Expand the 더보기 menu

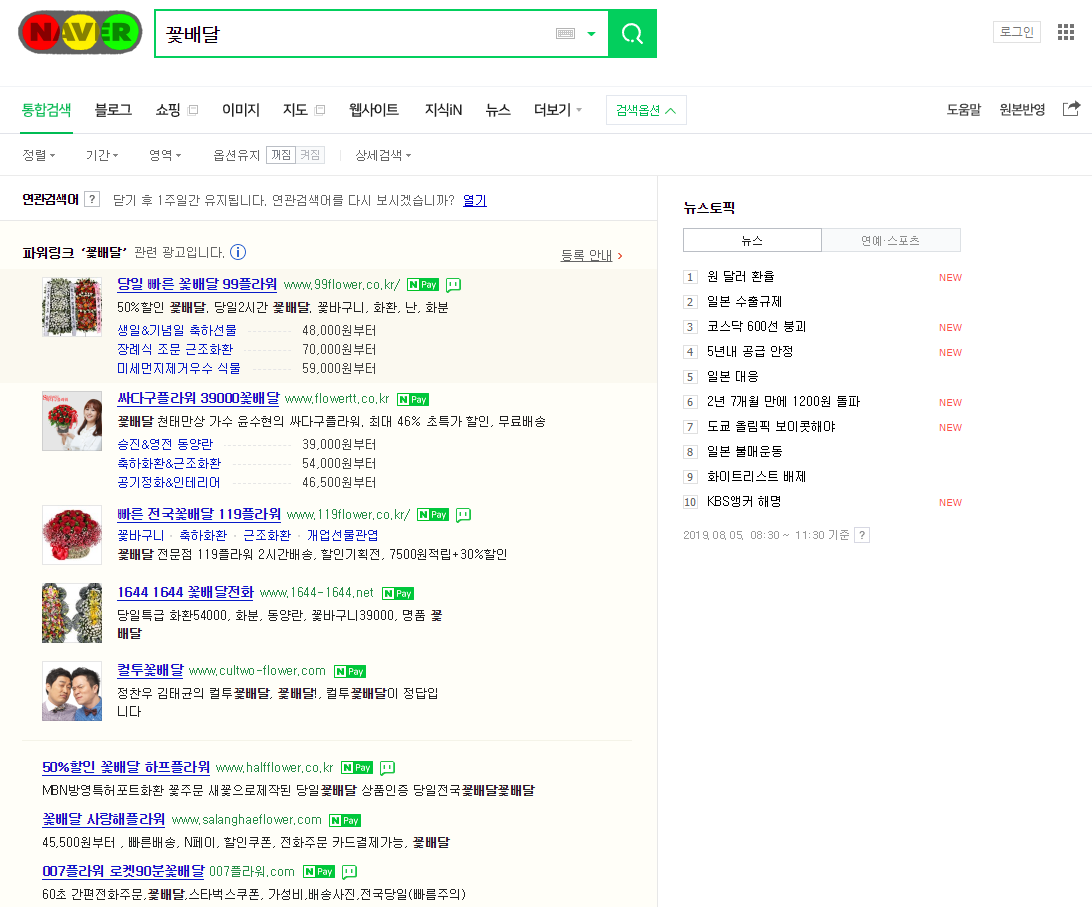click(x=558, y=109)
